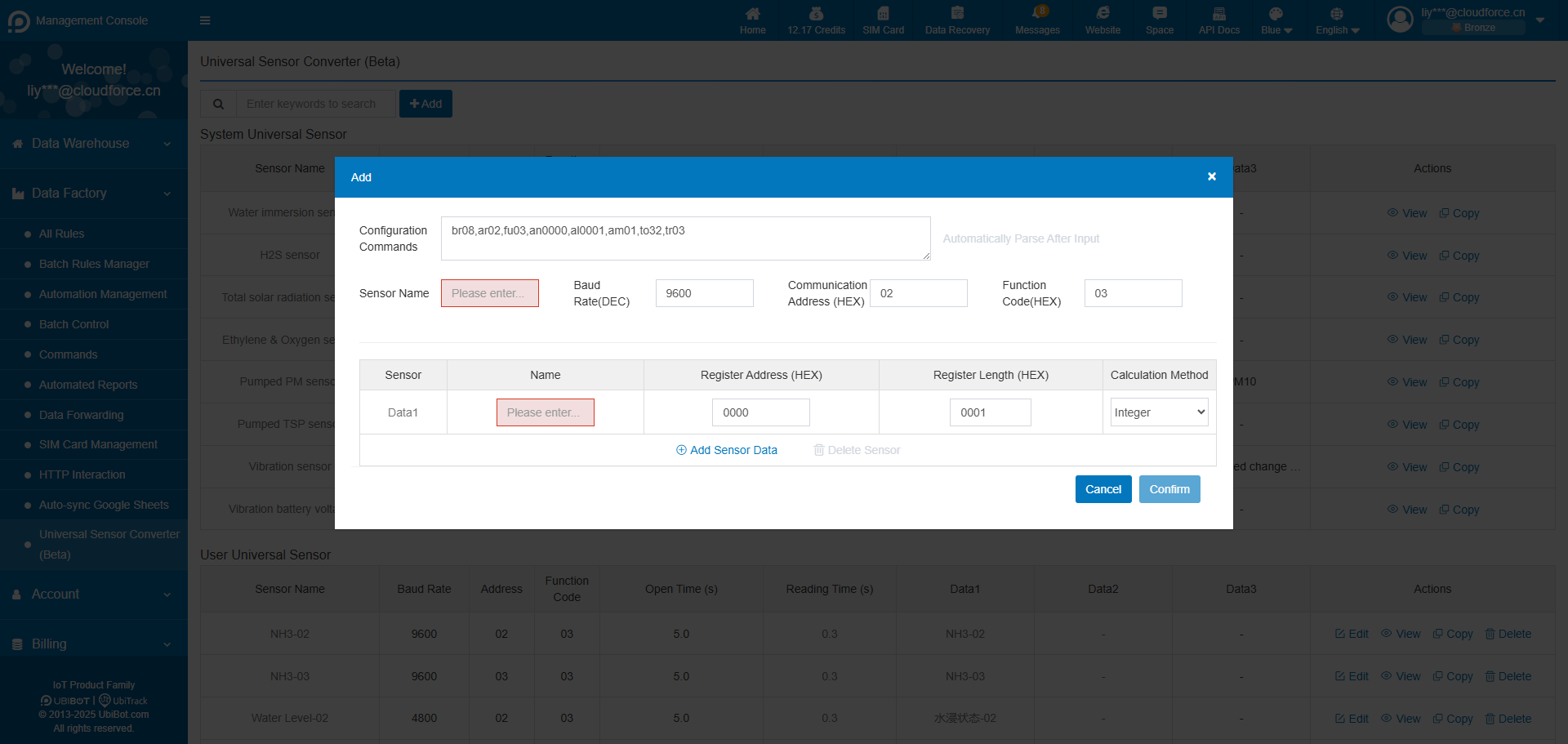Viewport: 1568px width, 744px height.
Task: Open Data Recovery from the top bar
Action: (x=957, y=14)
